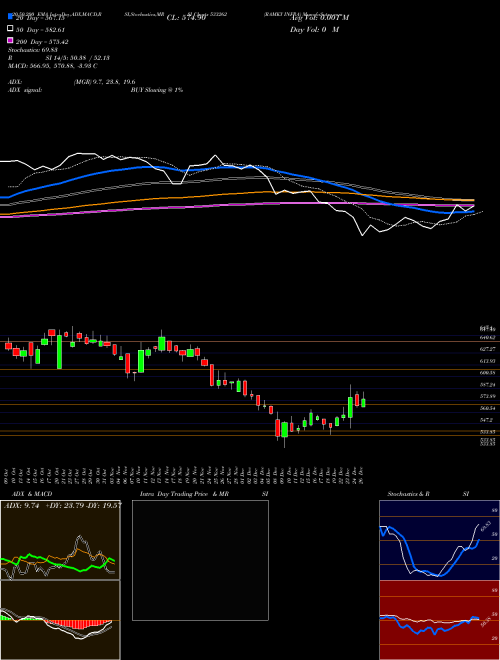Click the 'Day Vol: 0 M' text

pyautogui.click(x=314, y=29)
